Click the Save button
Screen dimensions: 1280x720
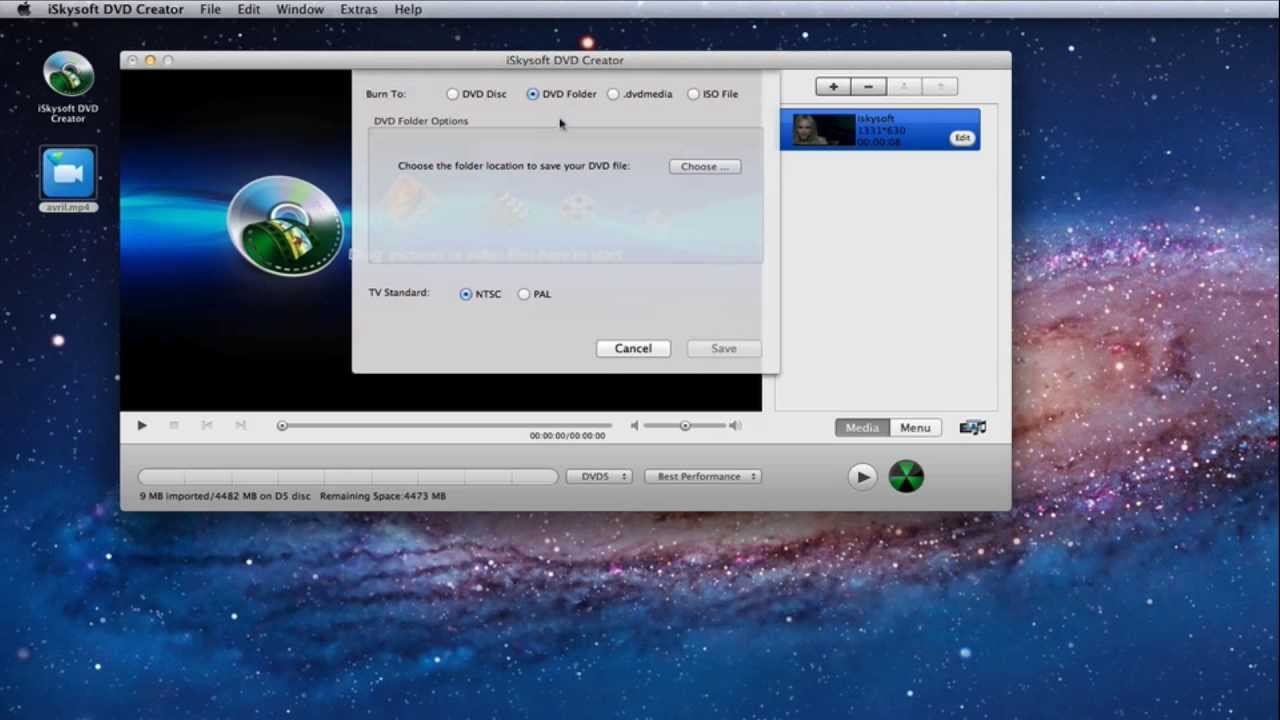724,348
